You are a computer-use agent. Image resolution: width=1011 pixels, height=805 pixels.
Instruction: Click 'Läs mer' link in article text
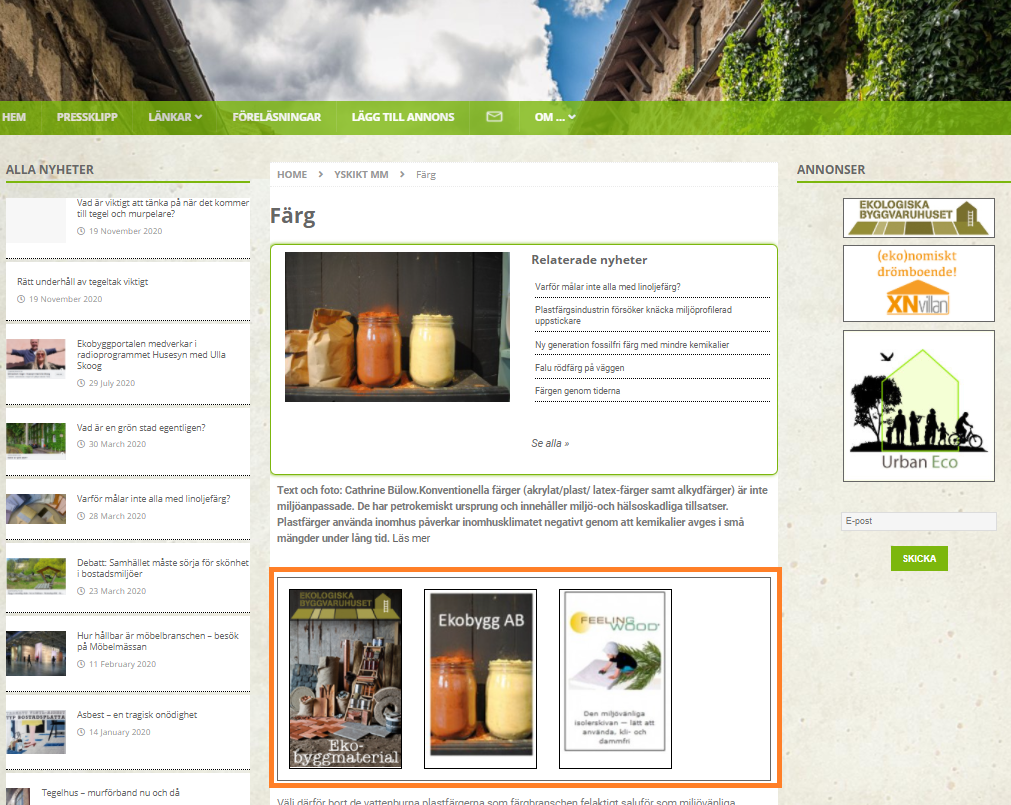(411, 538)
